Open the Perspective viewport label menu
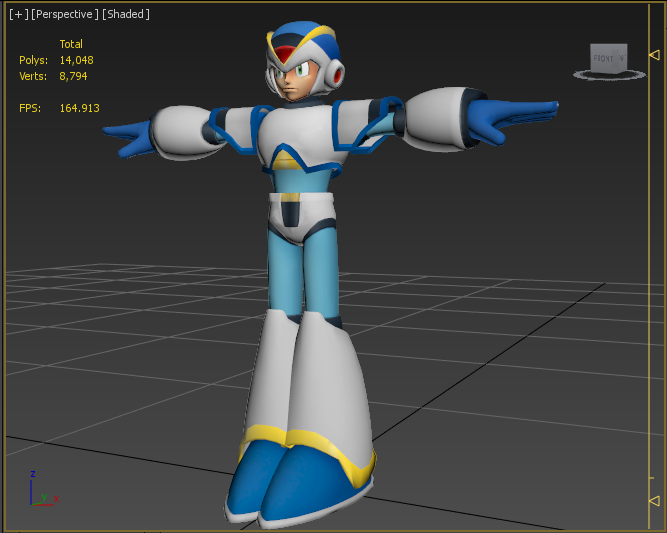Image resolution: width=667 pixels, height=533 pixels. click(65, 14)
